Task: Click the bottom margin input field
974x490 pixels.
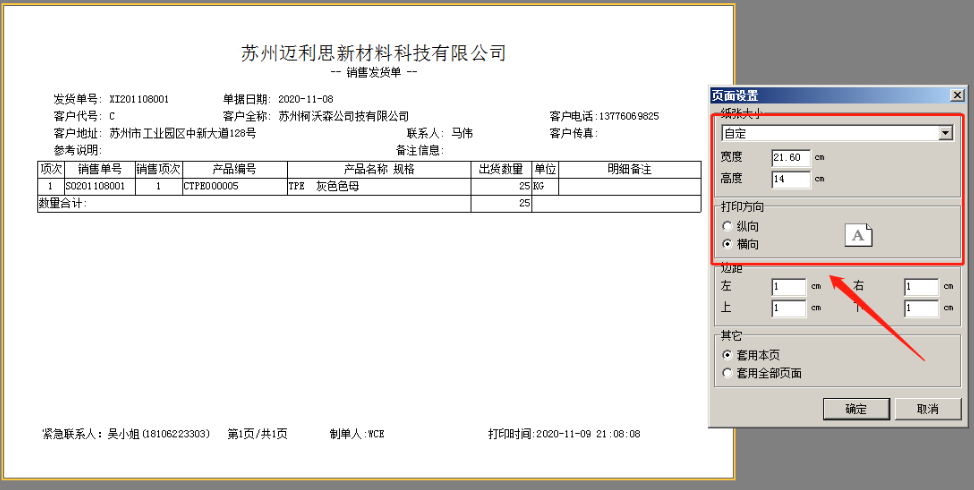Action: [x=920, y=308]
